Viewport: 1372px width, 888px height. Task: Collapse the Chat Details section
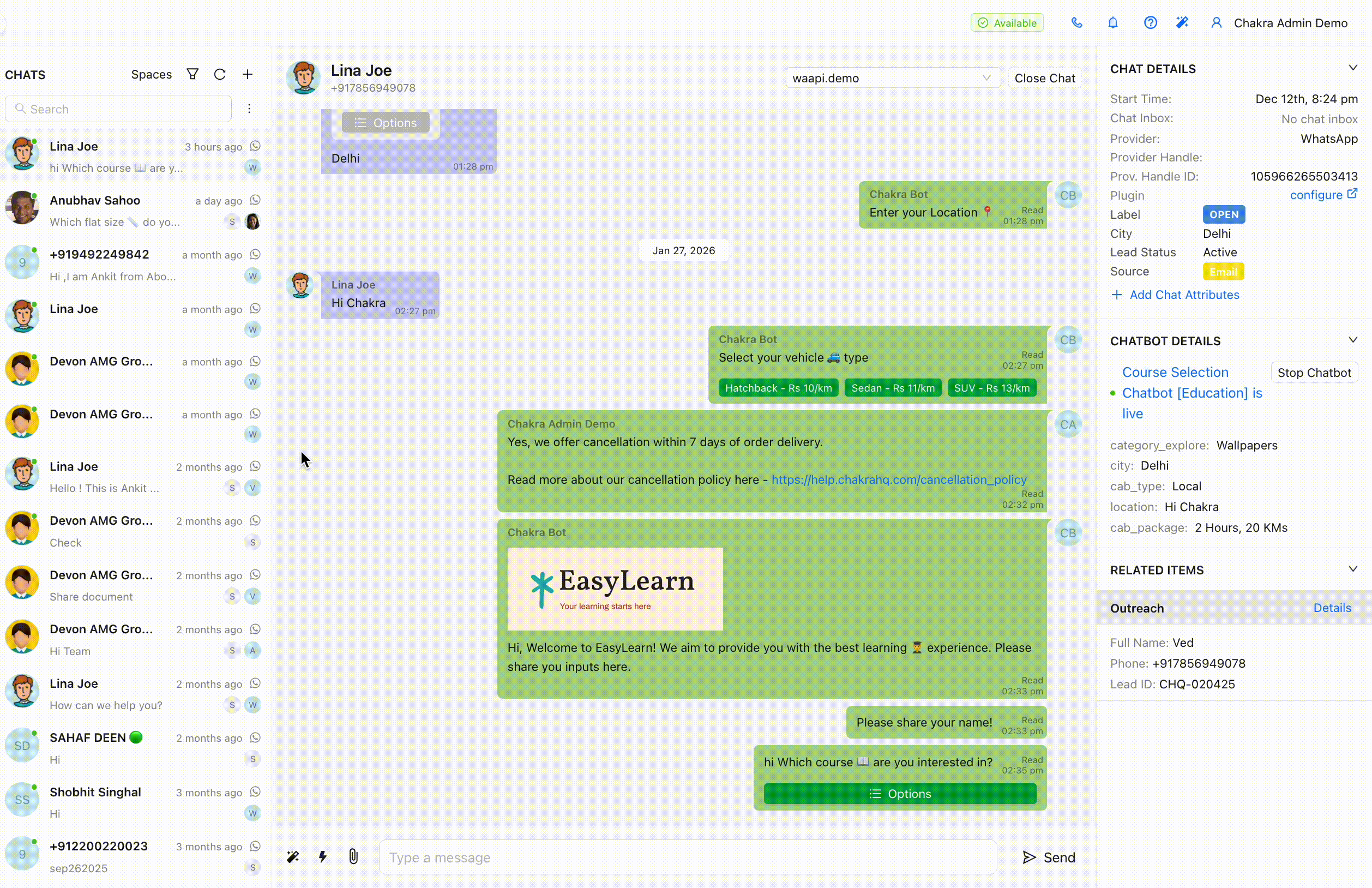pos(1352,68)
